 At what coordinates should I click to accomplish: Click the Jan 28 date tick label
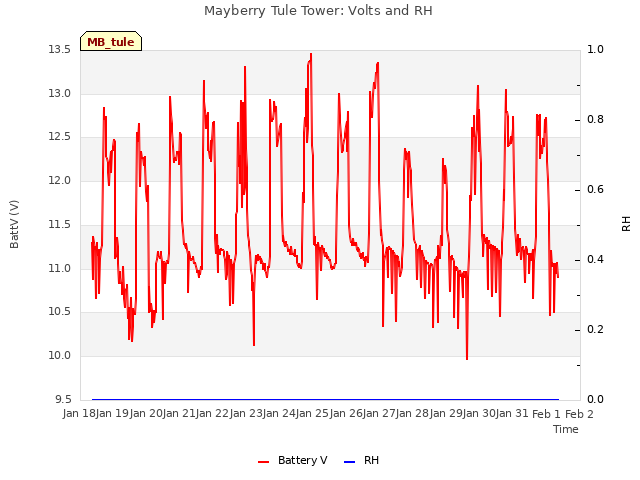(412, 413)
